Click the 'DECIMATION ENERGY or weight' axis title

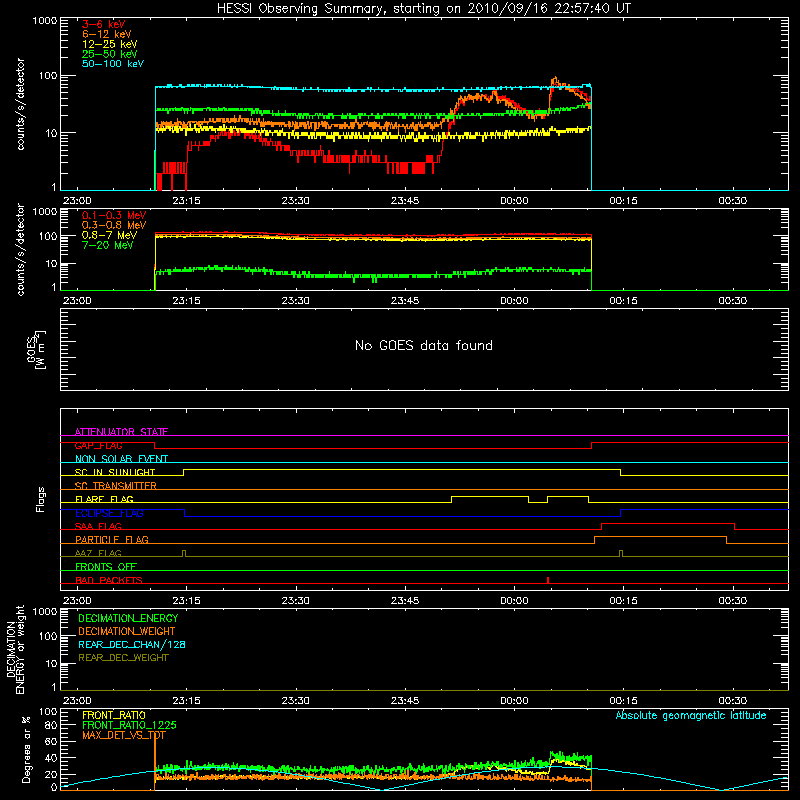pyautogui.click(x=15, y=649)
